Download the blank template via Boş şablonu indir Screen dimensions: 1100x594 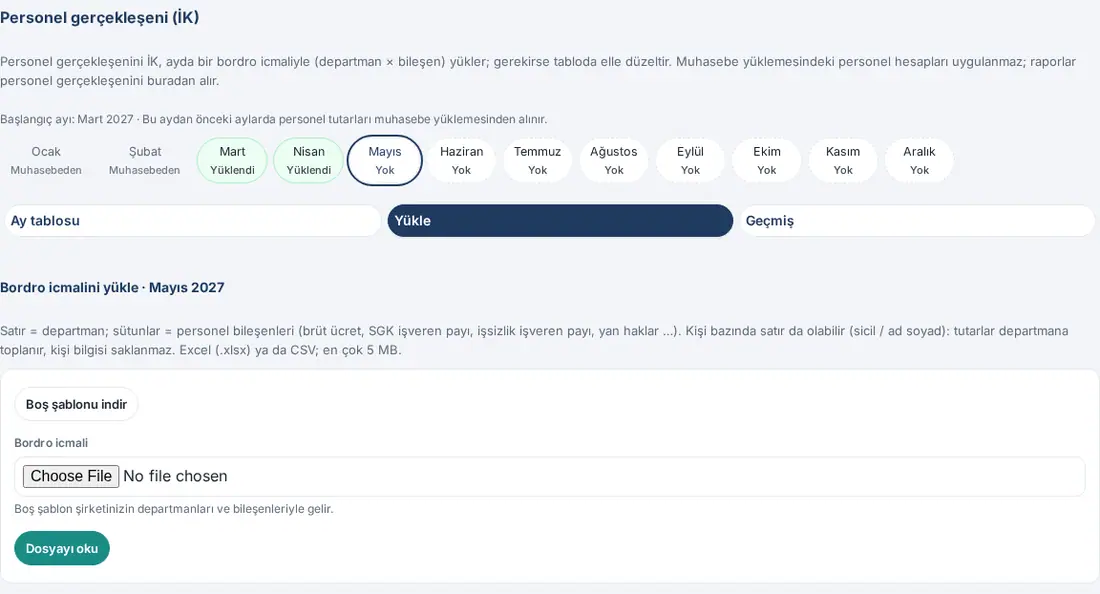(76, 405)
